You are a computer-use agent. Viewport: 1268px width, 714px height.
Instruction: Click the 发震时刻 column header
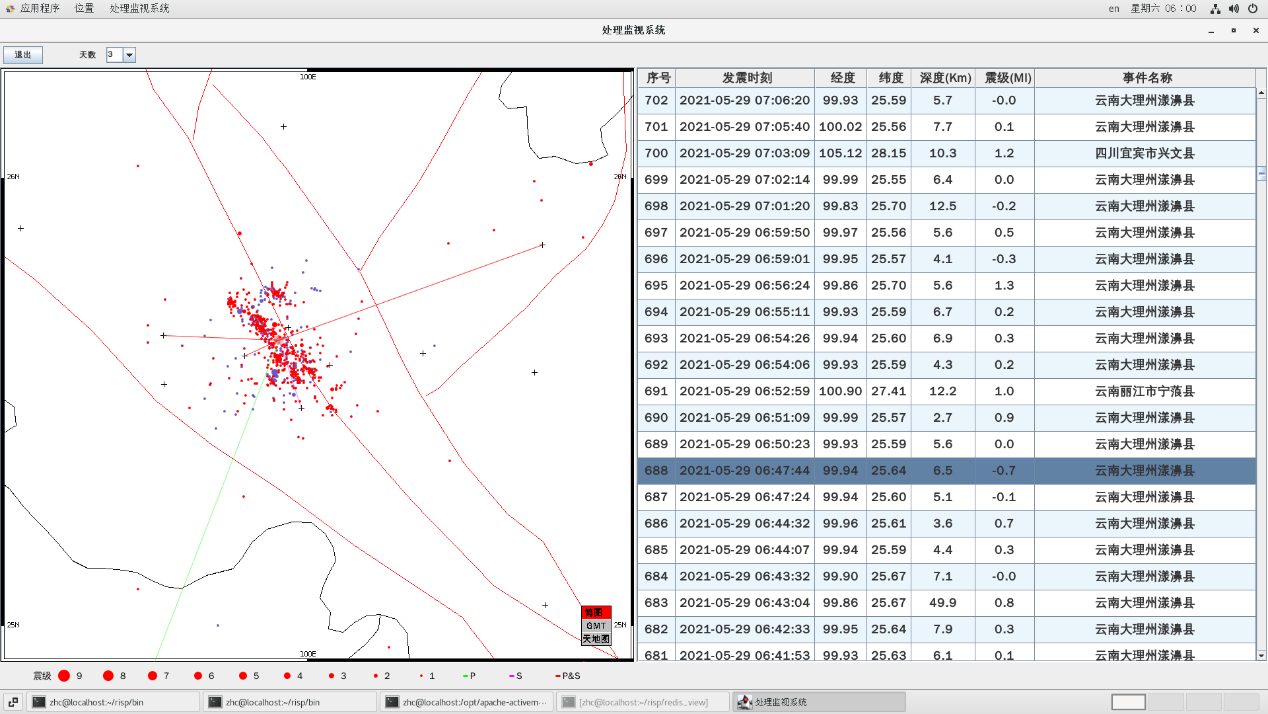[x=746, y=78]
